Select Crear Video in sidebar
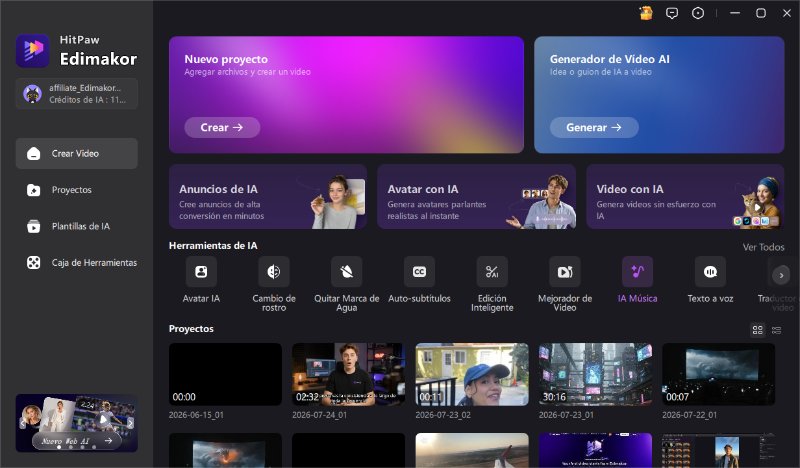 coord(77,153)
